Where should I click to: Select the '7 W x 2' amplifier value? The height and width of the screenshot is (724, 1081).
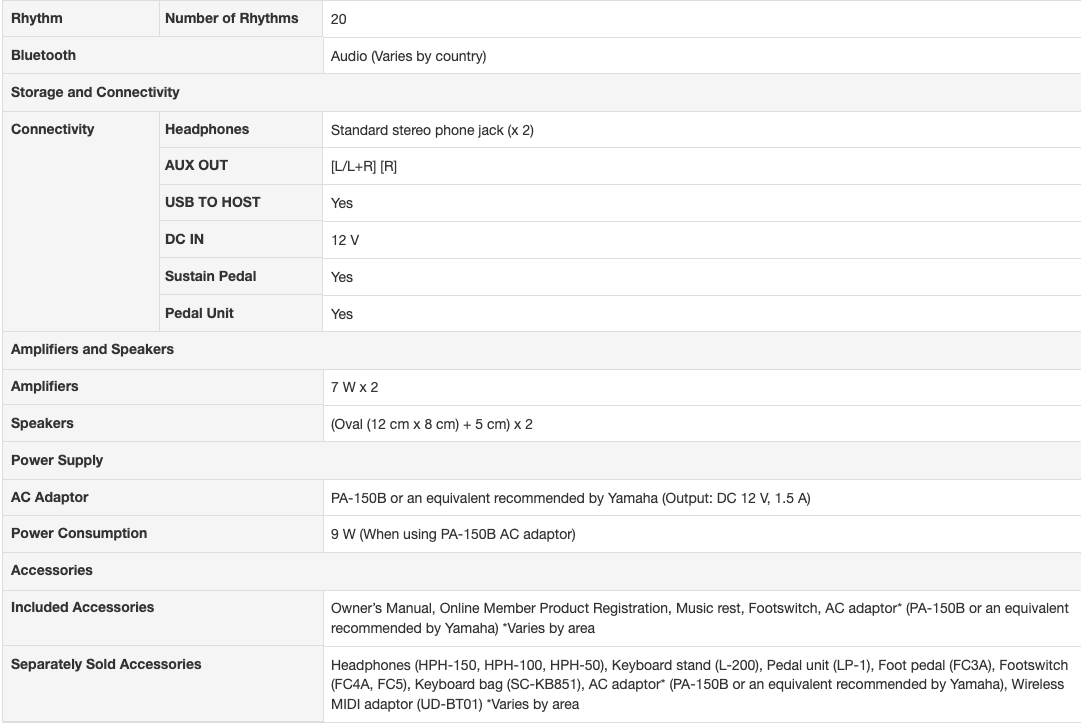tap(354, 387)
